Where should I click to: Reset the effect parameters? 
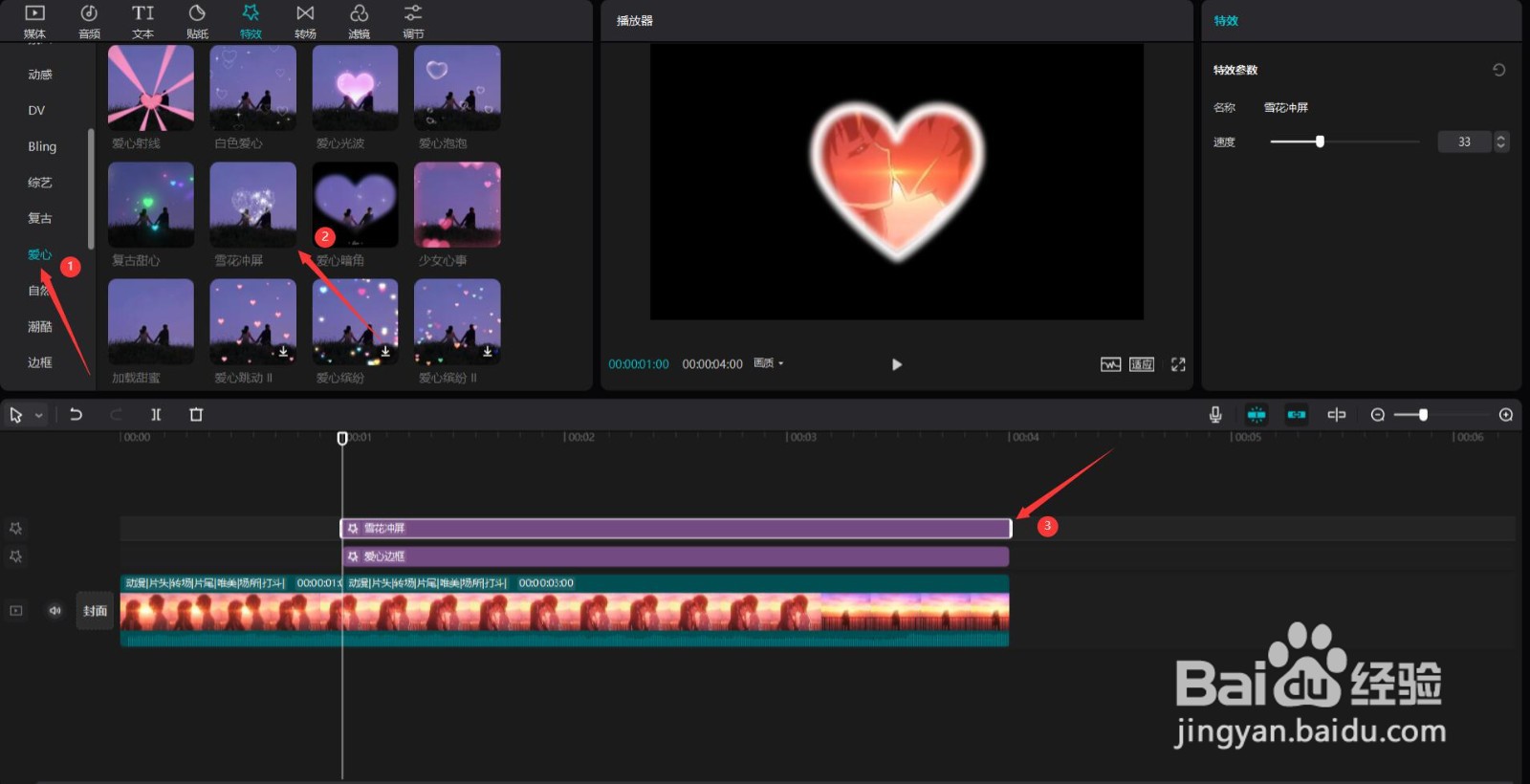pos(1498,70)
